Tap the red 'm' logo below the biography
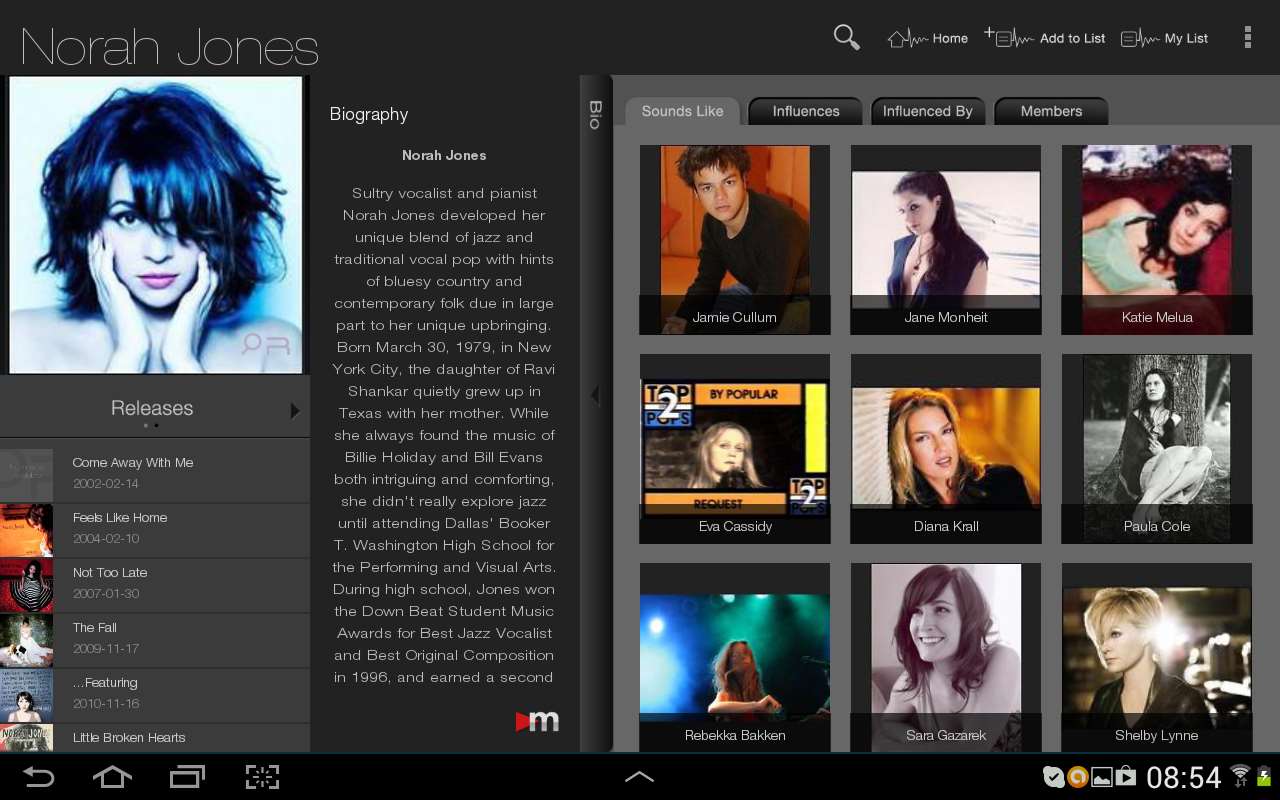Viewport: 1280px width, 800px height. (x=538, y=721)
